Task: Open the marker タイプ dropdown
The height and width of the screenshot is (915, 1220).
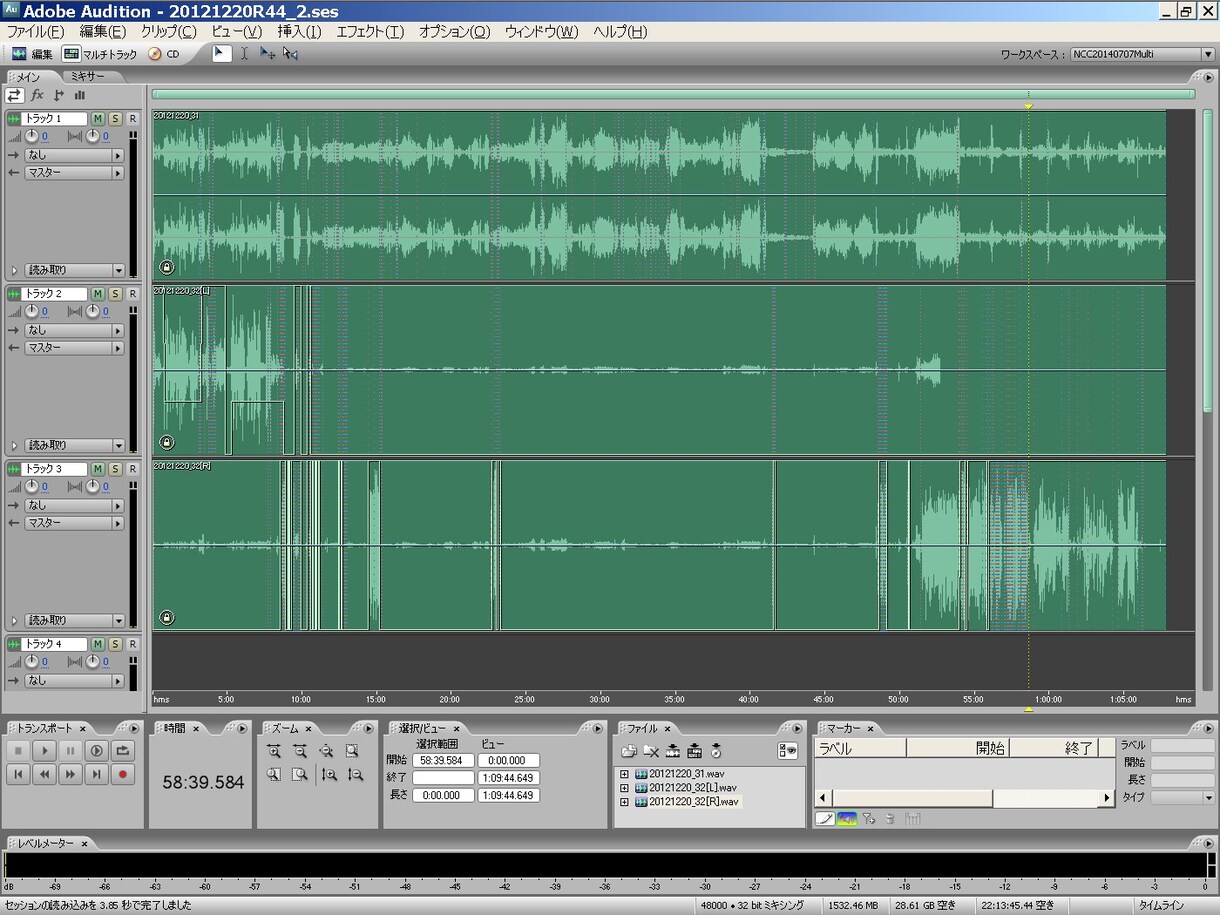Action: tap(1181, 797)
